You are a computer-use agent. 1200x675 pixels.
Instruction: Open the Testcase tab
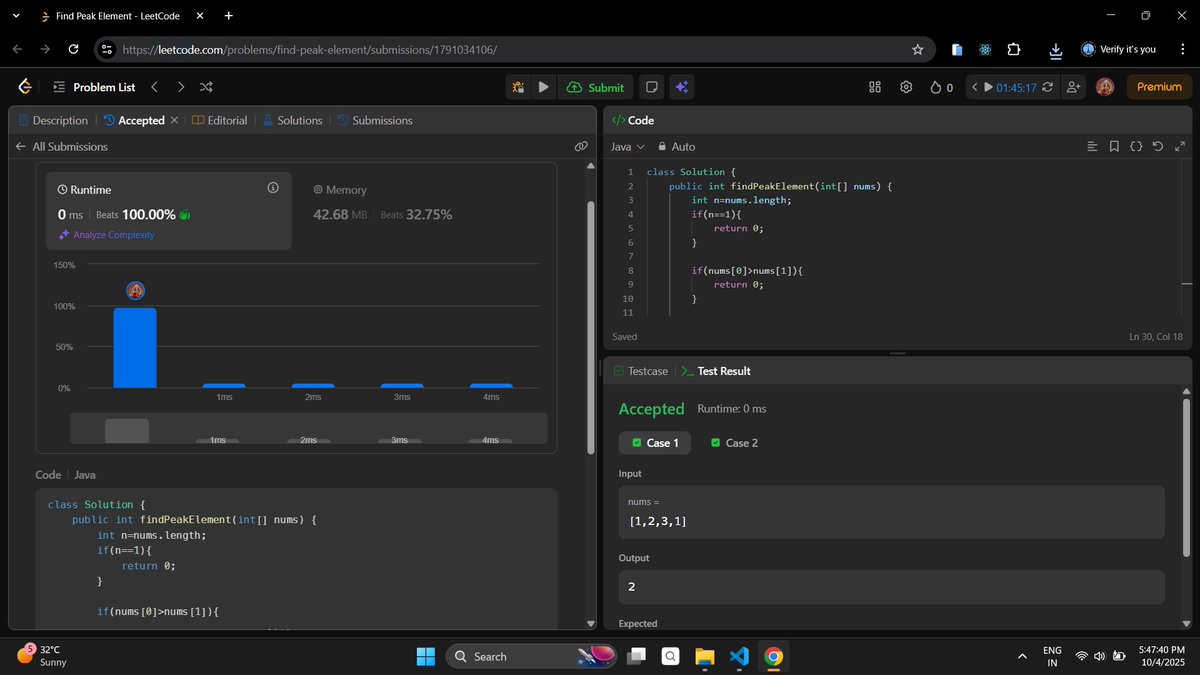[639, 371]
